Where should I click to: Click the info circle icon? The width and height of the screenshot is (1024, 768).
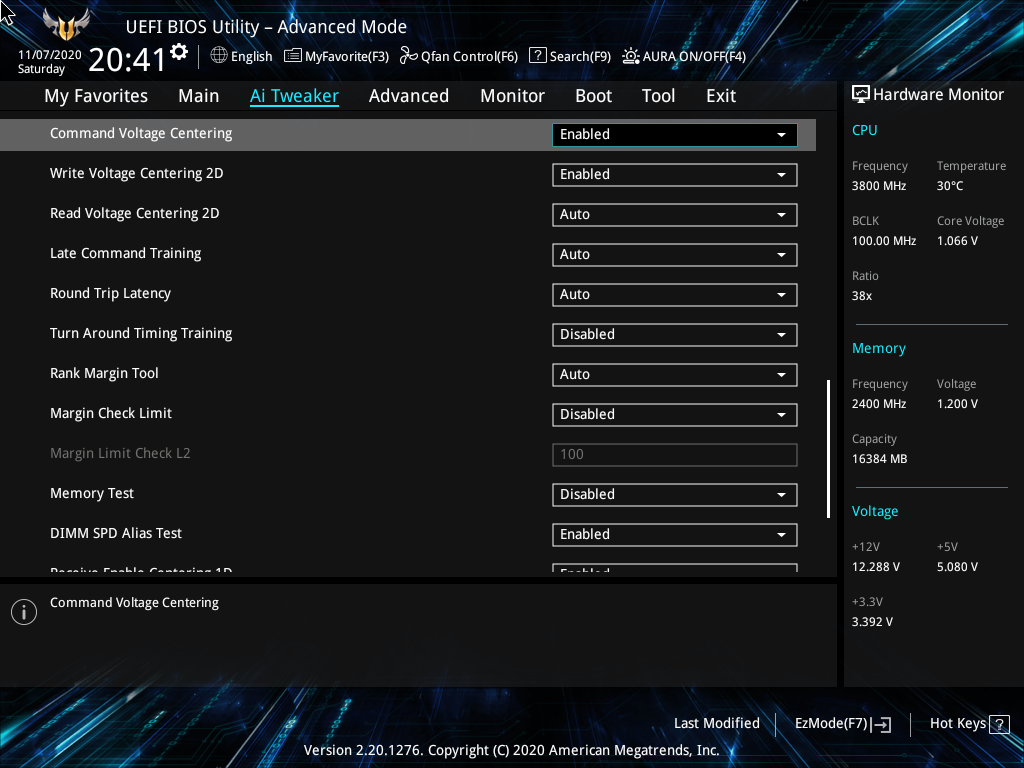click(24, 612)
